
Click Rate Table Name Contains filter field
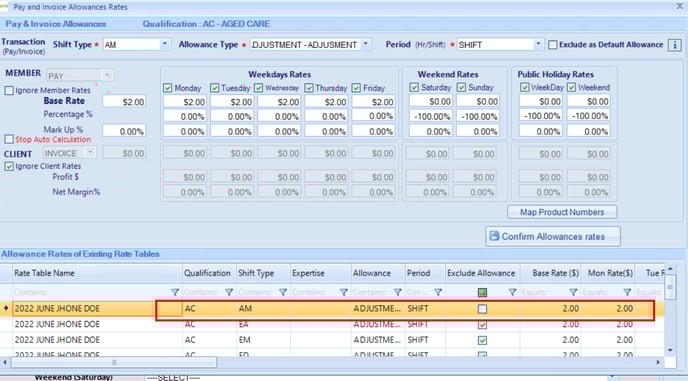[x=91, y=292]
